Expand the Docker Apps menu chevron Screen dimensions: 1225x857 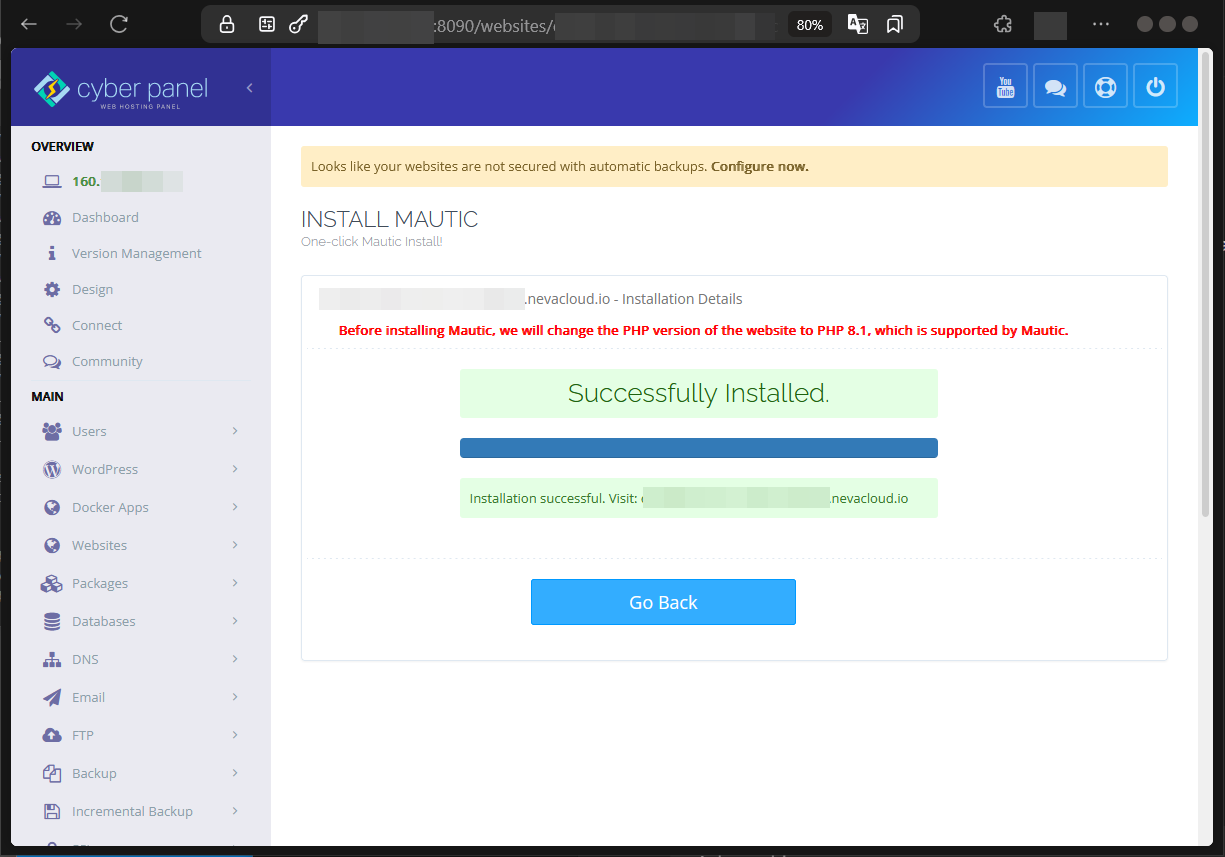235,507
